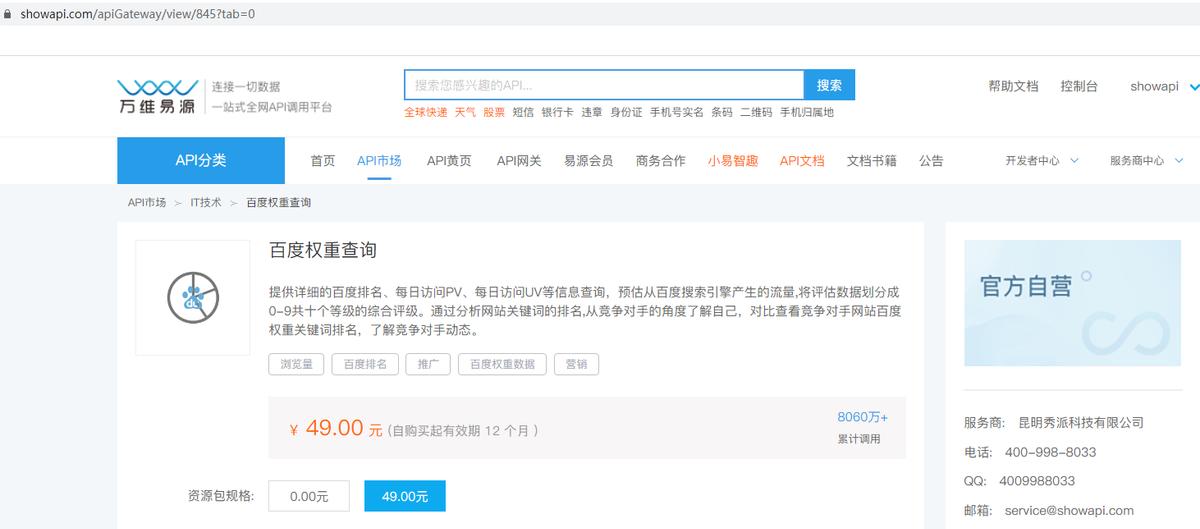Click the 搜索 search button
The height and width of the screenshot is (529, 1200).
[x=830, y=85]
